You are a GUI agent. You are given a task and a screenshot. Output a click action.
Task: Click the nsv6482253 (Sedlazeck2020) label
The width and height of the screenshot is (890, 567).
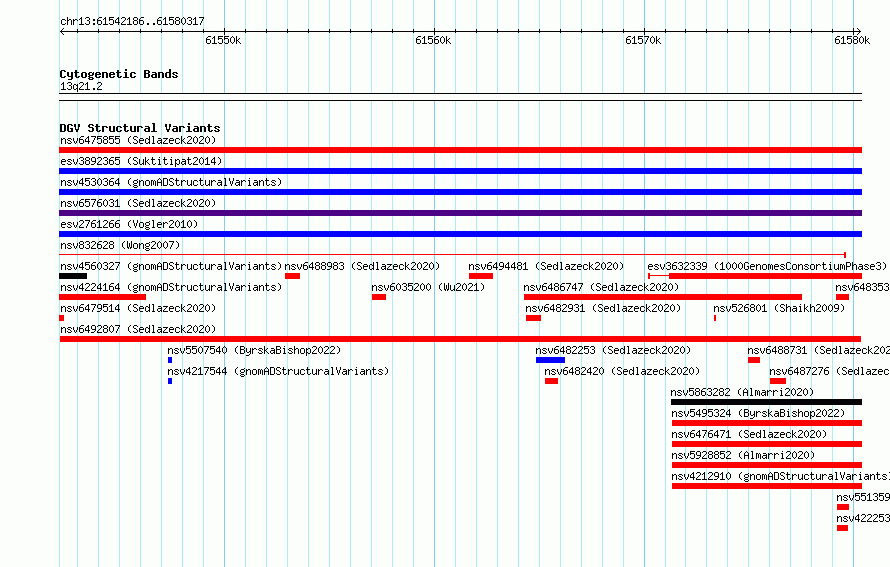pos(613,350)
